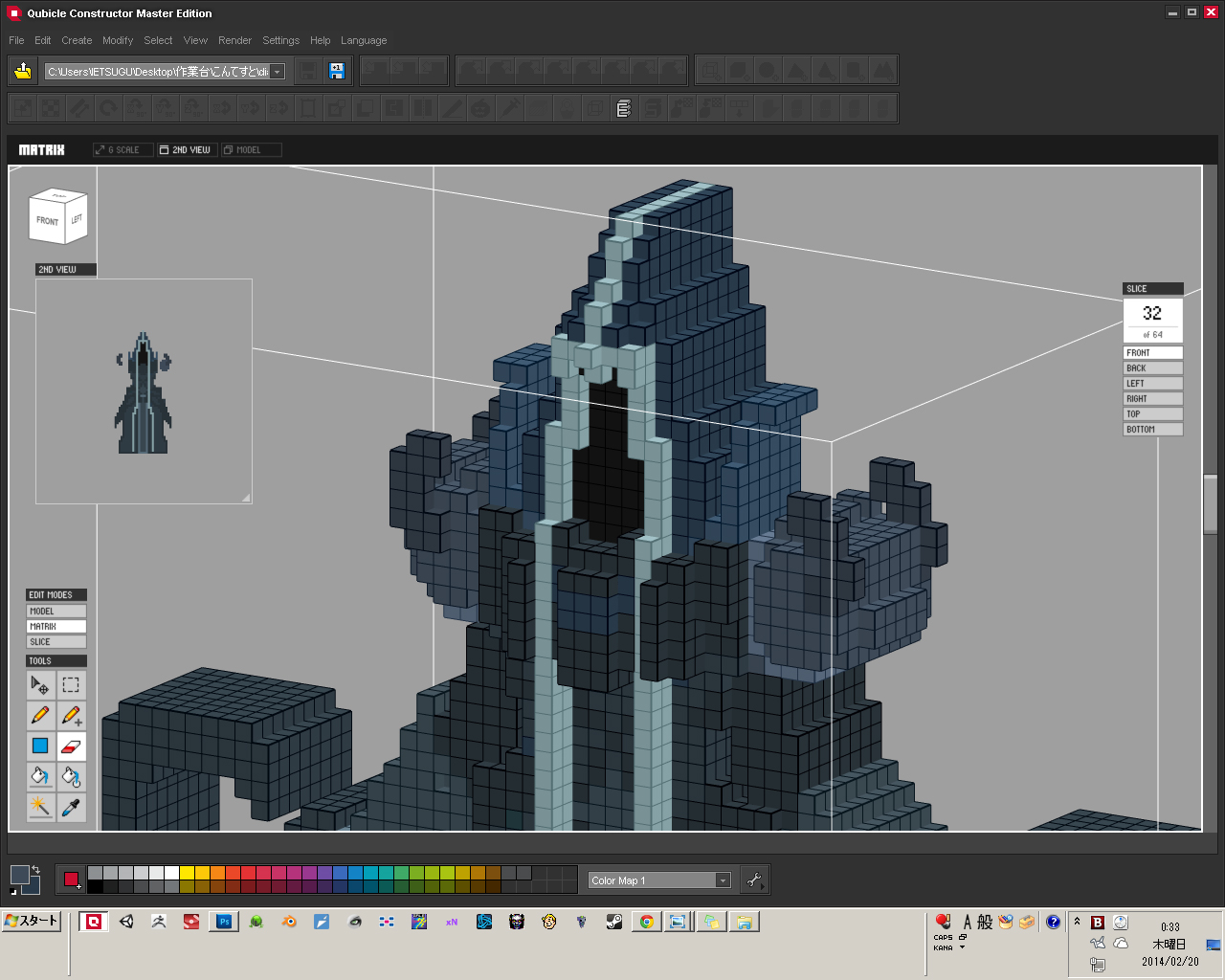
Task: Open the File menu
Action: click(x=16, y=40)
